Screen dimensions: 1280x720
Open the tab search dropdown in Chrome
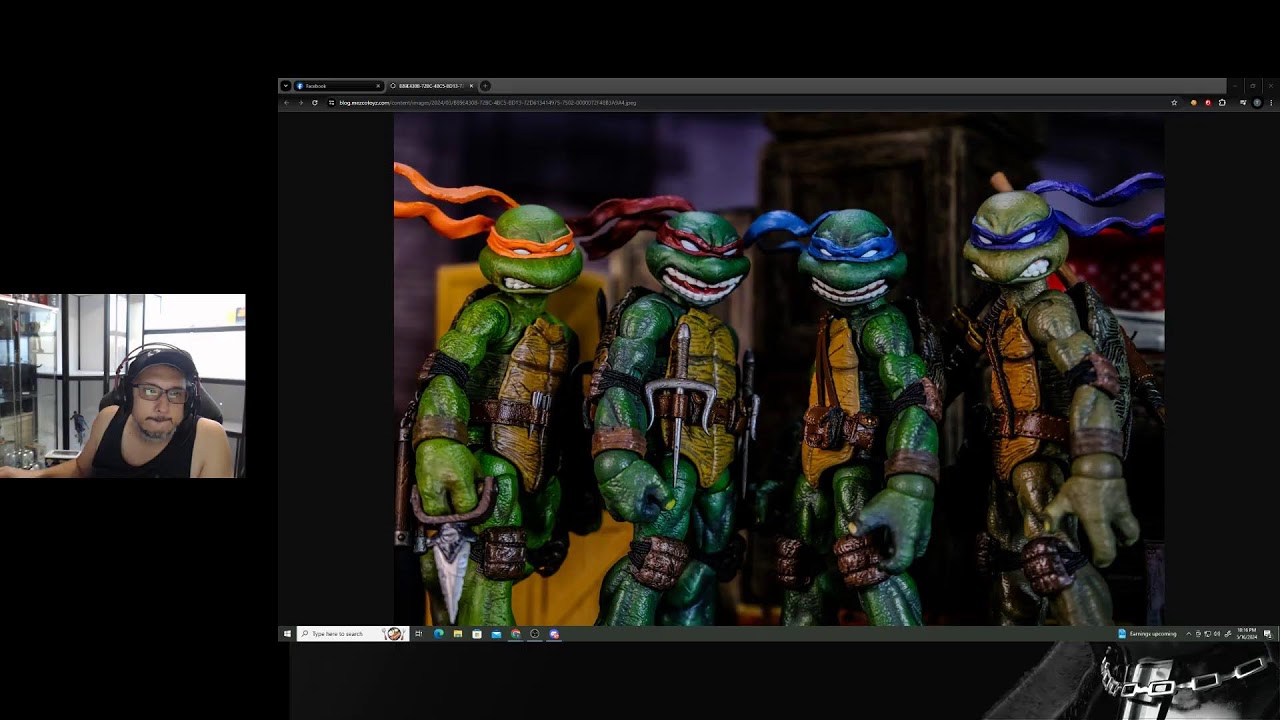pos(285,86)
